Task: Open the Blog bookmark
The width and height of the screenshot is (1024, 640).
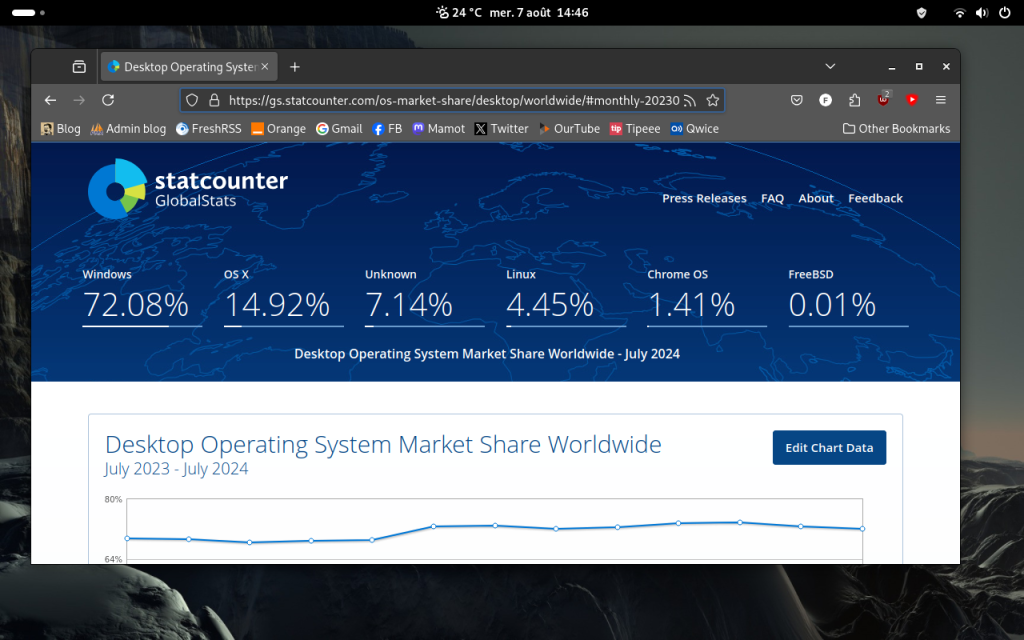Action: point(61,129)
